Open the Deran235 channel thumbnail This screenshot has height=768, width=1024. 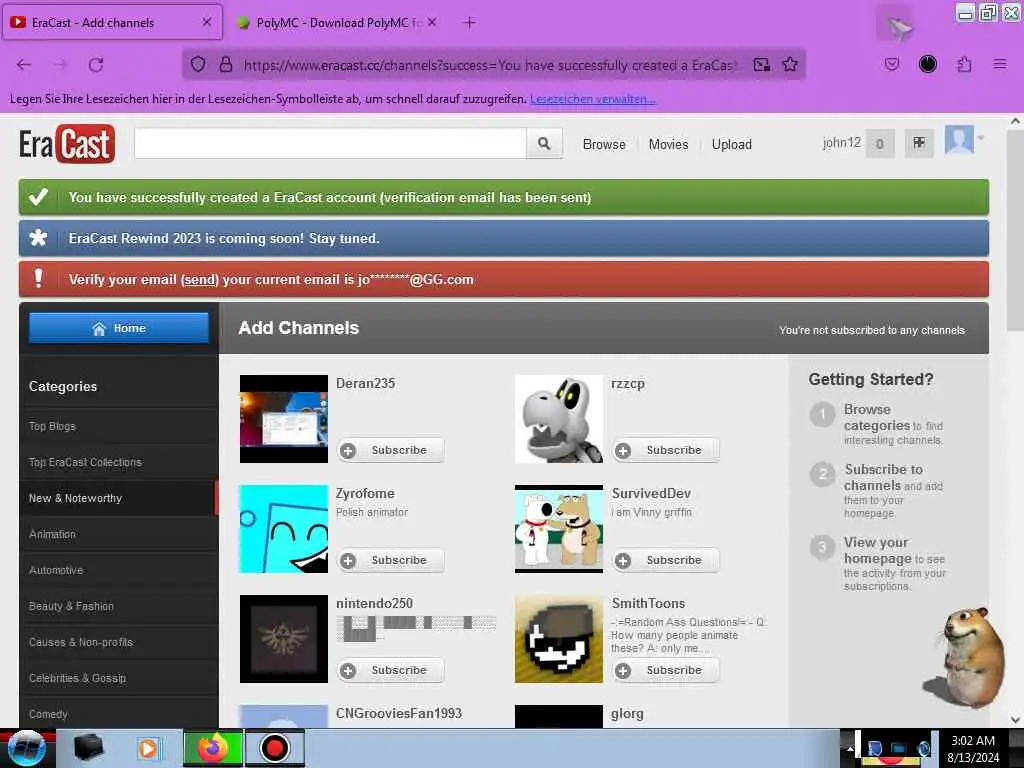point(283,419)
